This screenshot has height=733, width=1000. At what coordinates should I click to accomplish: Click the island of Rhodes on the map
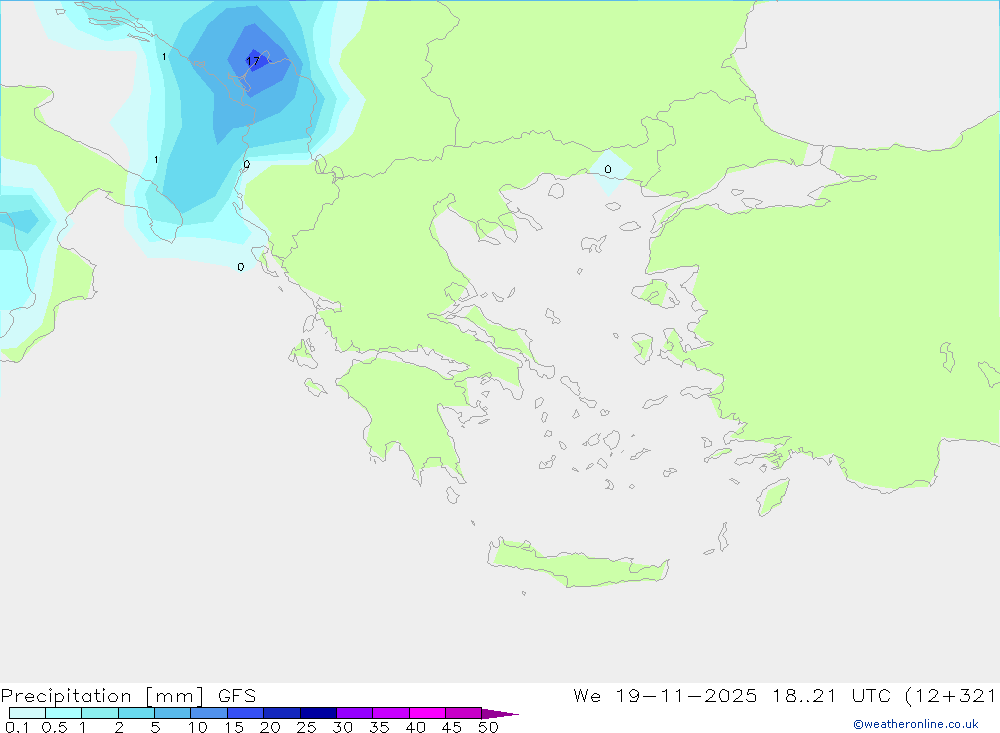click(773, 497)
